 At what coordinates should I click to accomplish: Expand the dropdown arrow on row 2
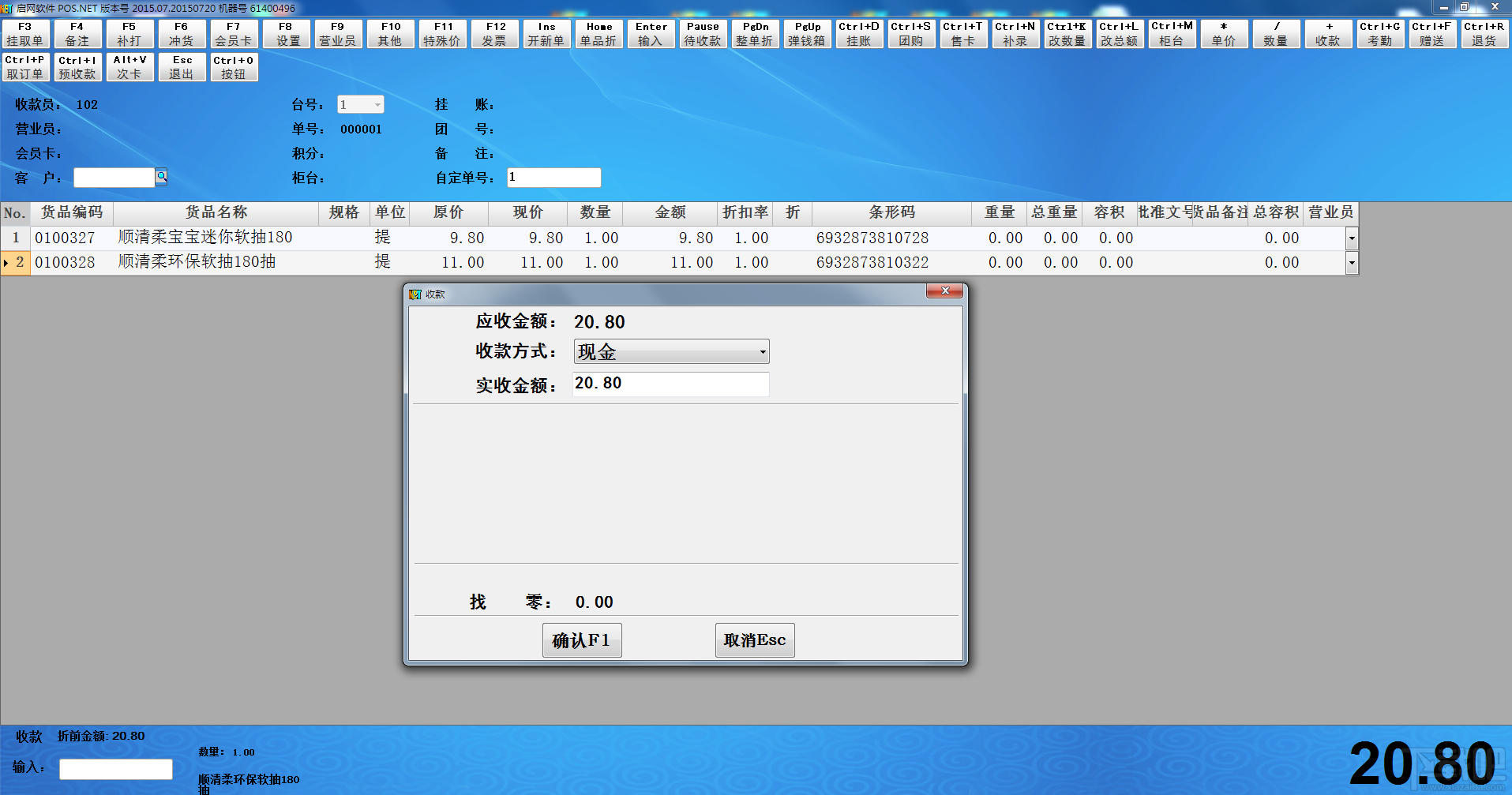(x=1352, y=262)
